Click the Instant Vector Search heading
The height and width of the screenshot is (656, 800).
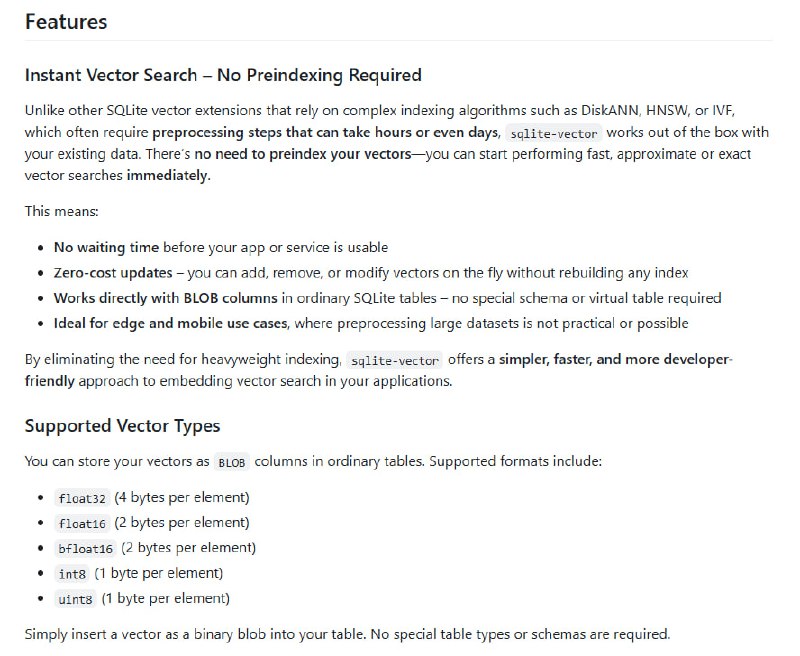pyautogui.click(x=223, y=75)
